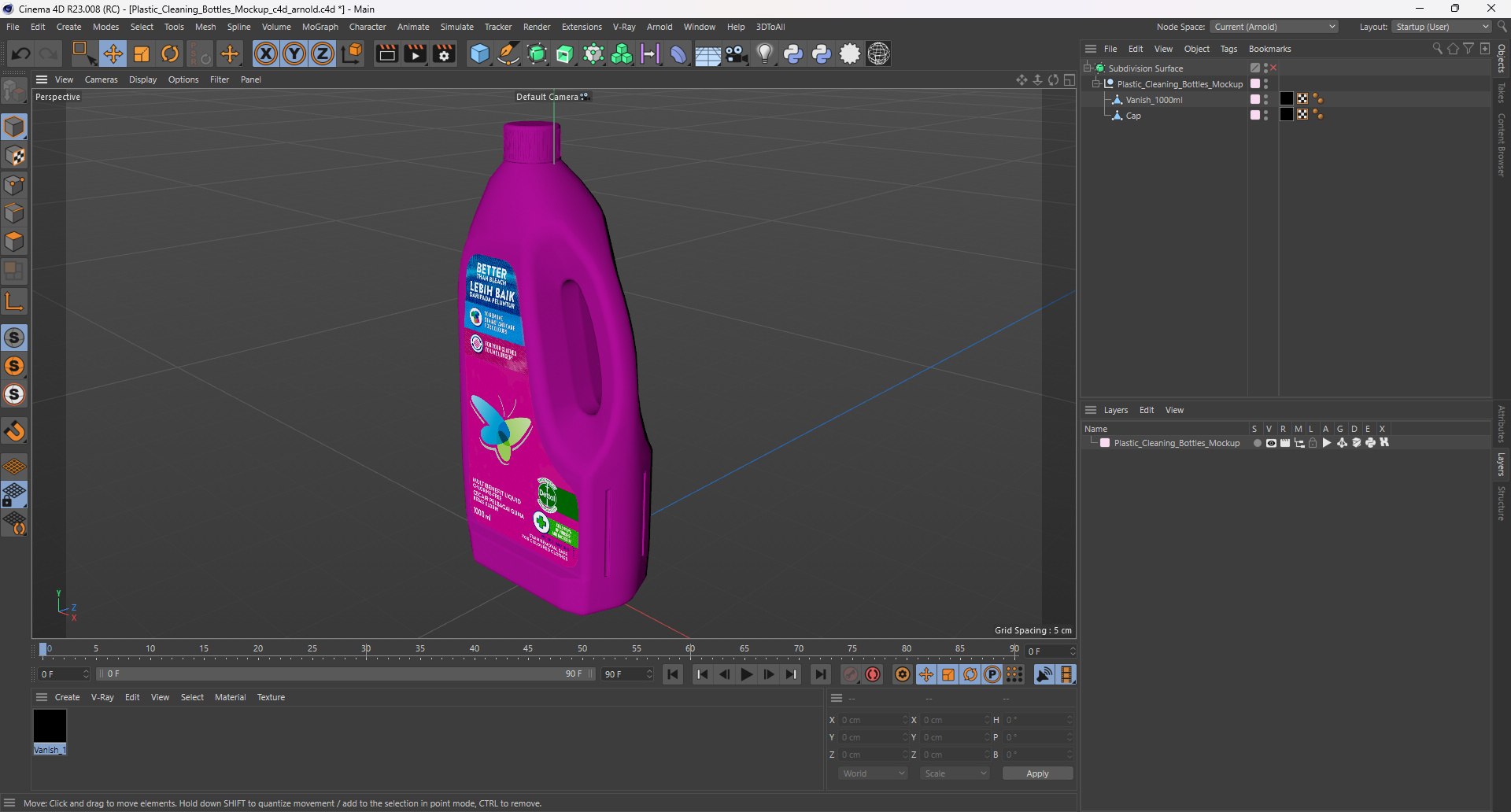Open the Node Space dropdown
1511x812 pixels.
coord(1273,27)
